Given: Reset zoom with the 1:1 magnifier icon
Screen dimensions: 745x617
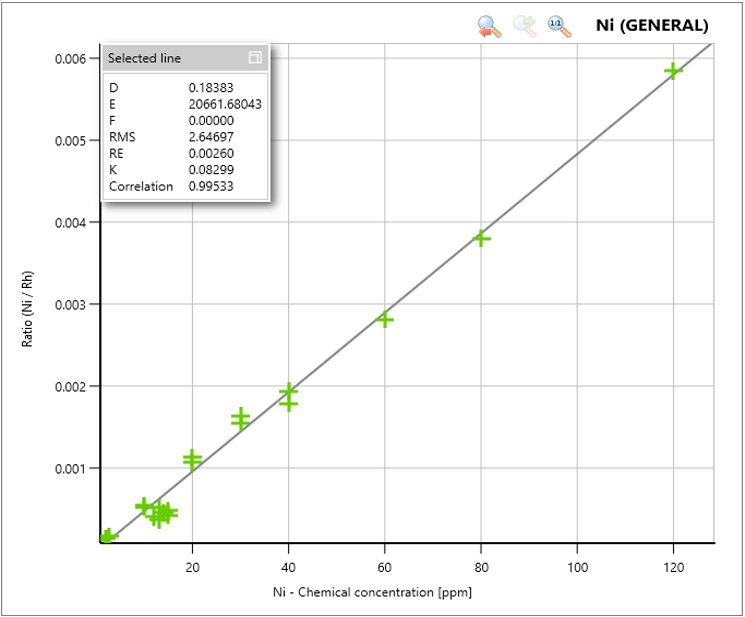Looking at the screenshot, I should point(559,27).
